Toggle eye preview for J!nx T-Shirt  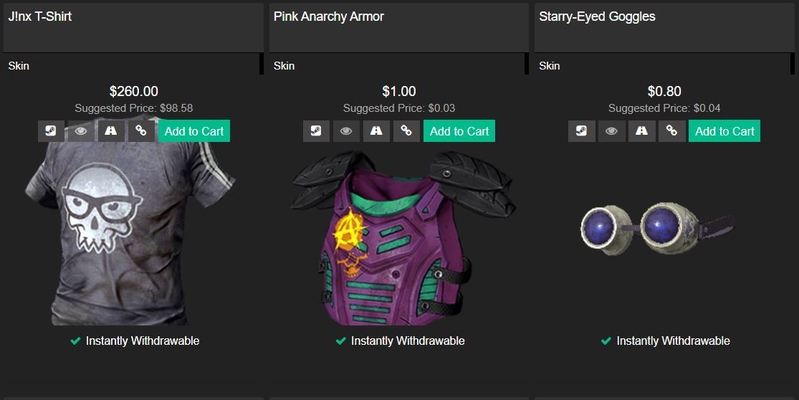[81, 131]
